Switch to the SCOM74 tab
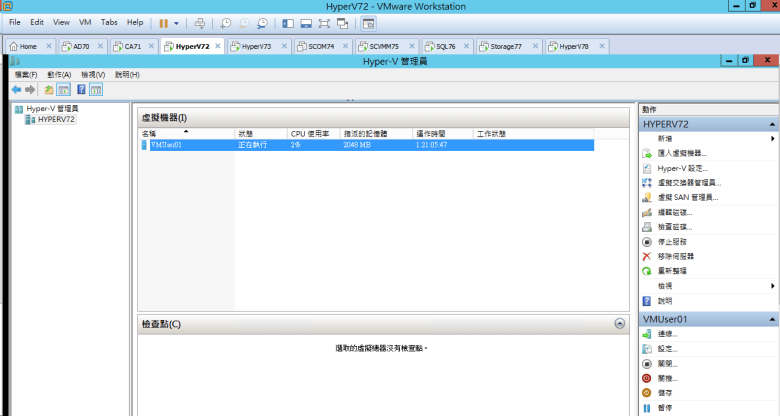The image size is (780, 416). pos(321,46)
